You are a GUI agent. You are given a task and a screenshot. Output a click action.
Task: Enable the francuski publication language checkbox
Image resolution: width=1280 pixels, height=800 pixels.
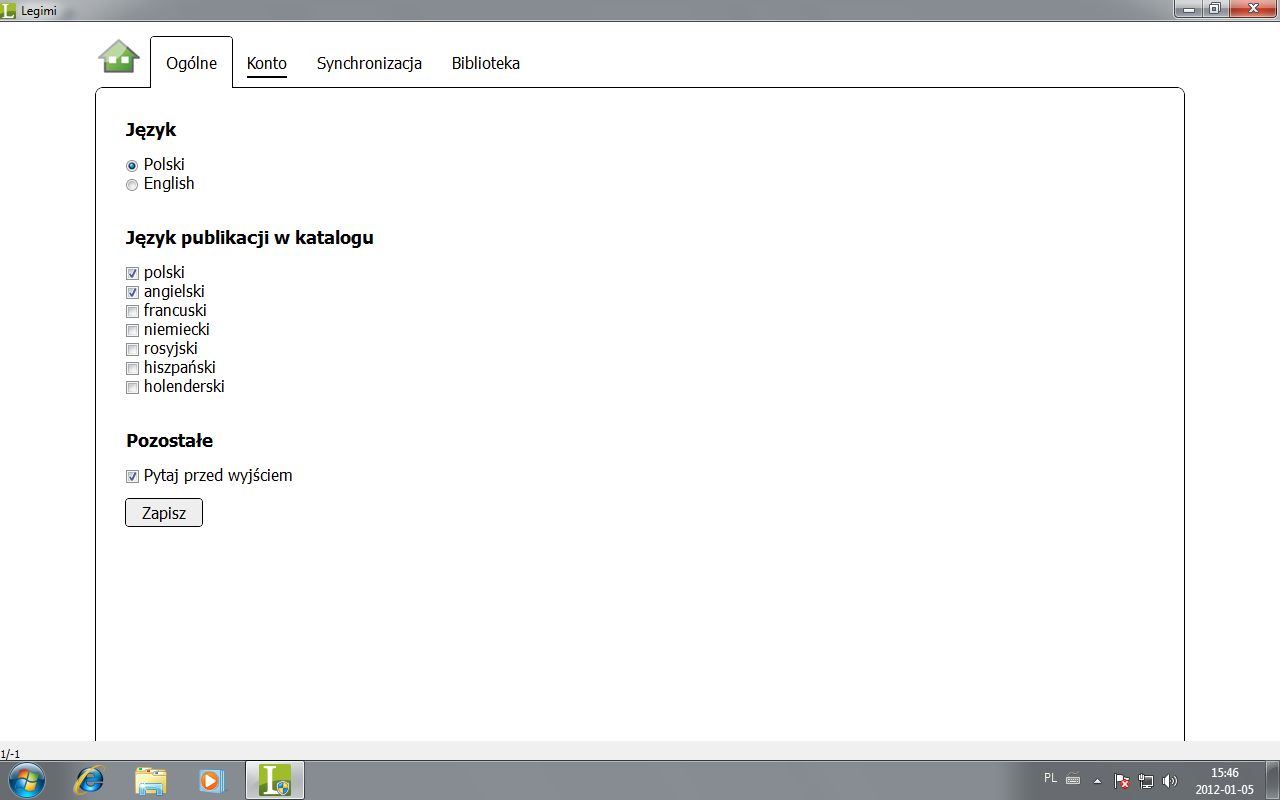pyautogui.click(x=132, y=311)
